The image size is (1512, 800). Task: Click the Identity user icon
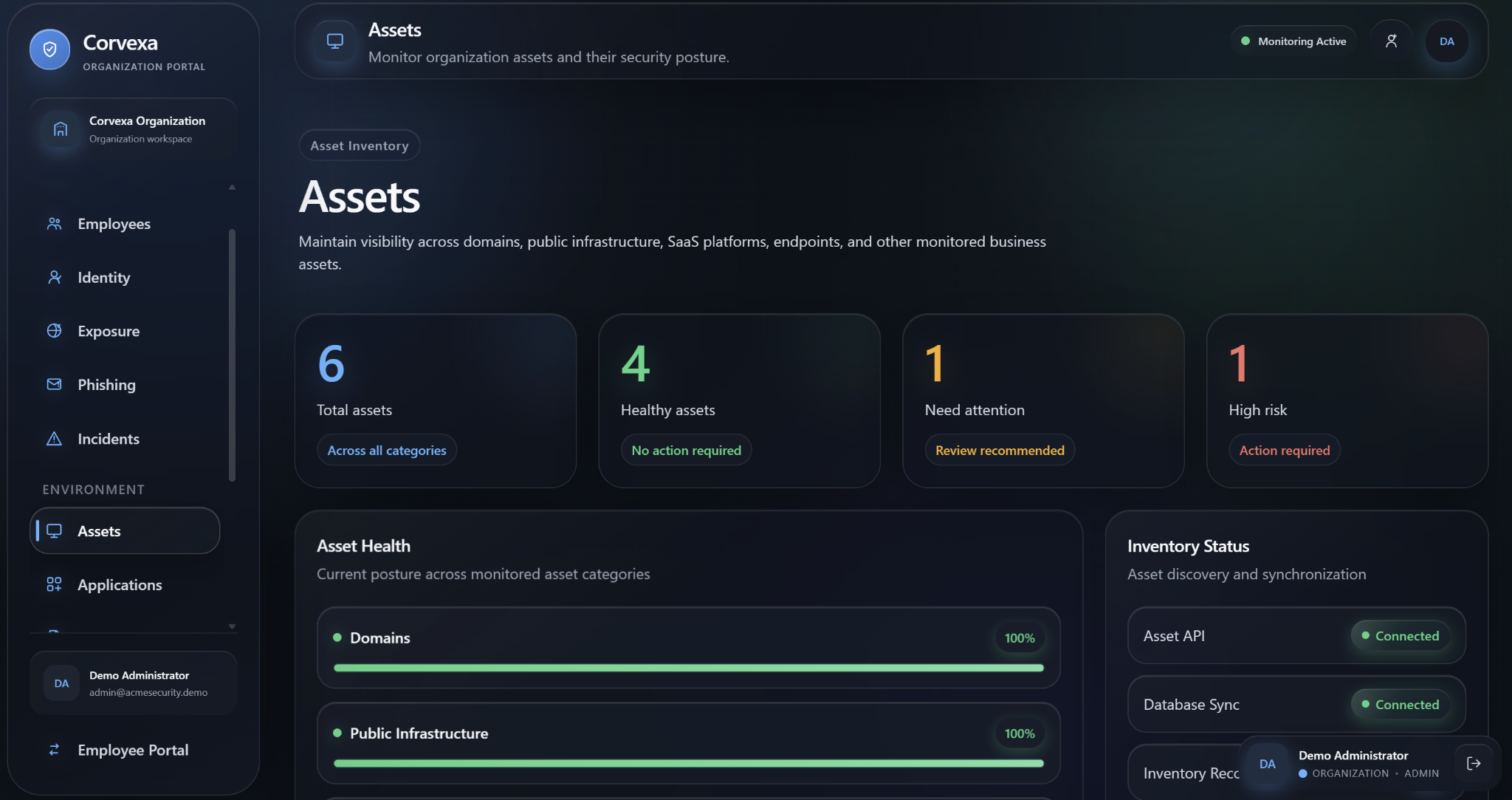coord(55,277)
